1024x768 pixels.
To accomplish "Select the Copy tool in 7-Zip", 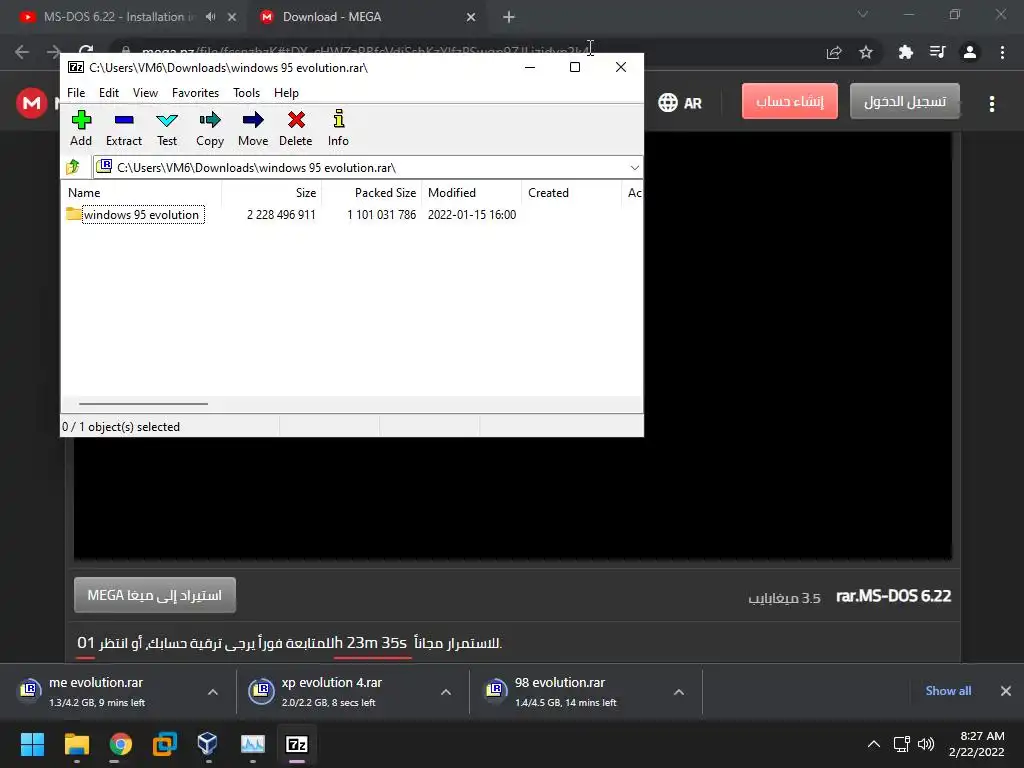I will pos(210,129).
